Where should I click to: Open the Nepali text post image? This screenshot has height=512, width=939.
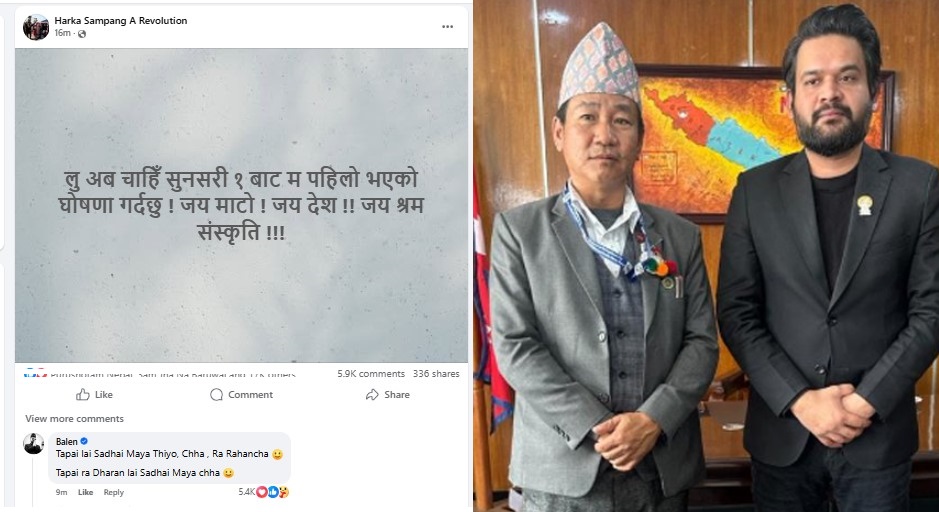[241, 205]
